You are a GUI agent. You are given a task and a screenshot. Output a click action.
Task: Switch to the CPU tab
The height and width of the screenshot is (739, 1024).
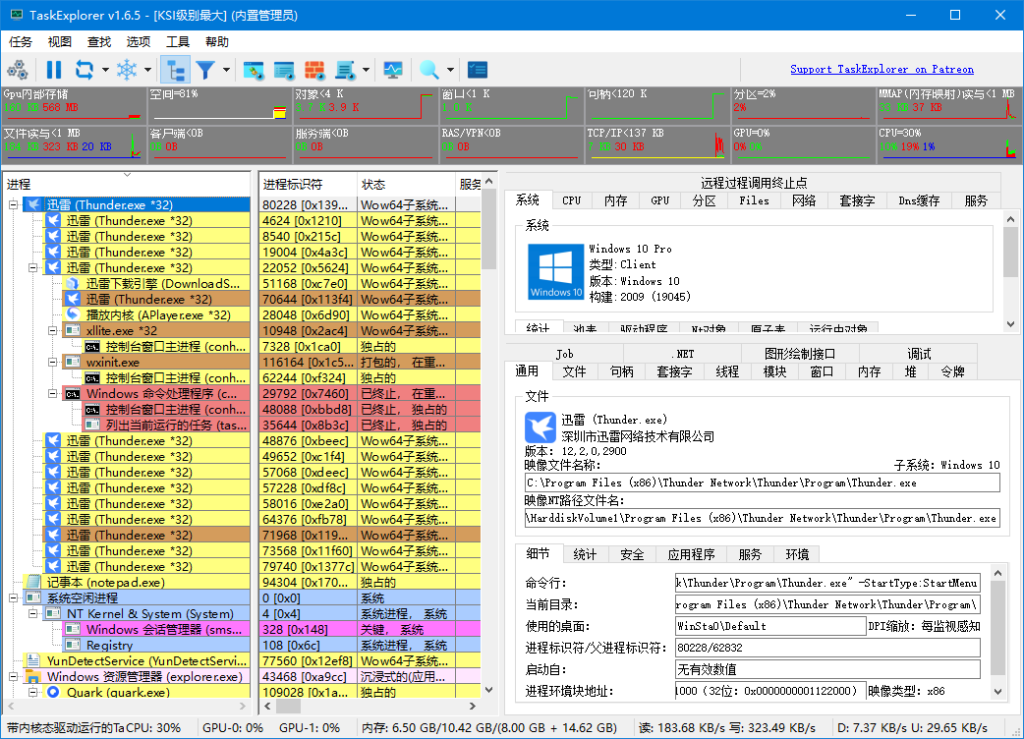click(x=571, y=201)
